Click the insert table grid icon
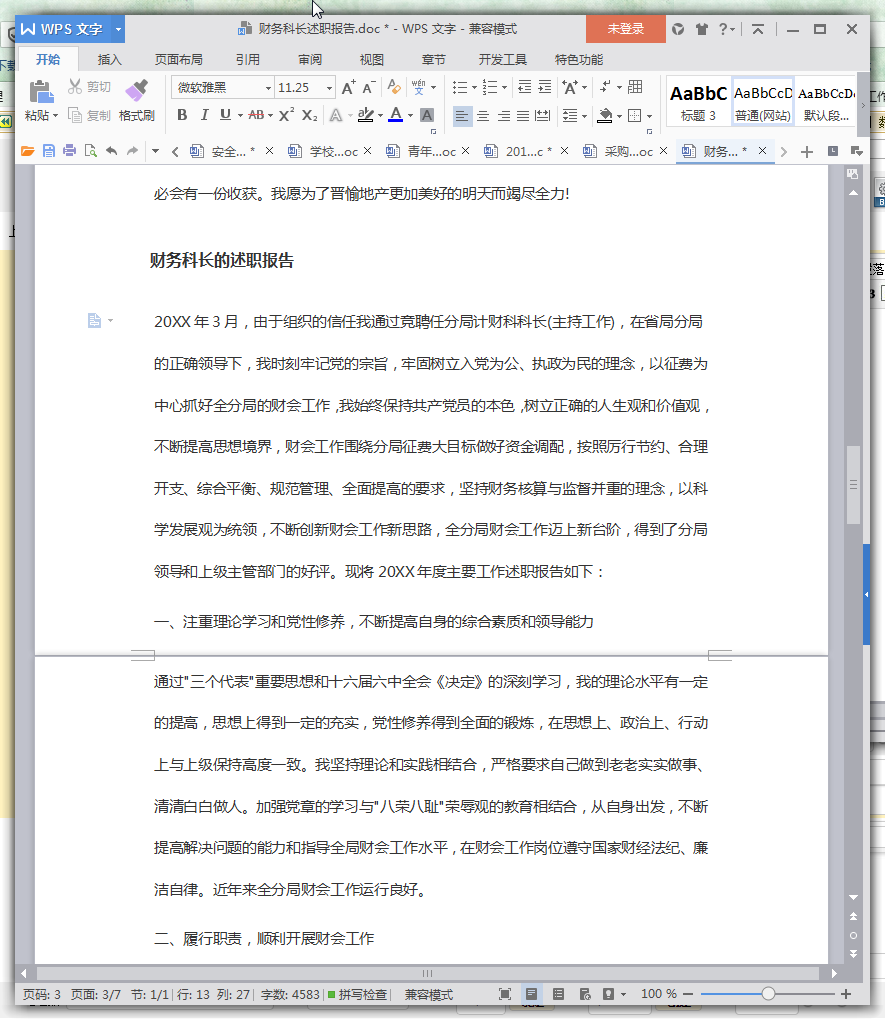The height and width of the screenshot is (1020, 885). [635, 87]
